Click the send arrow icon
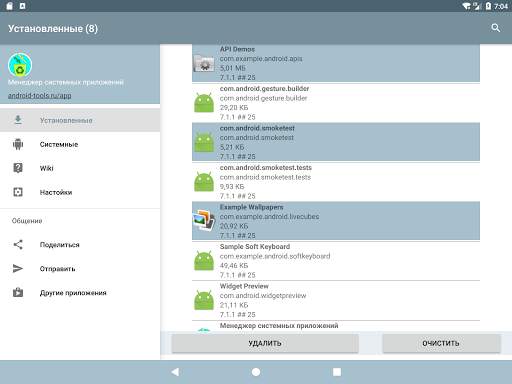The image size is (512, 384). tap(18, 269)
